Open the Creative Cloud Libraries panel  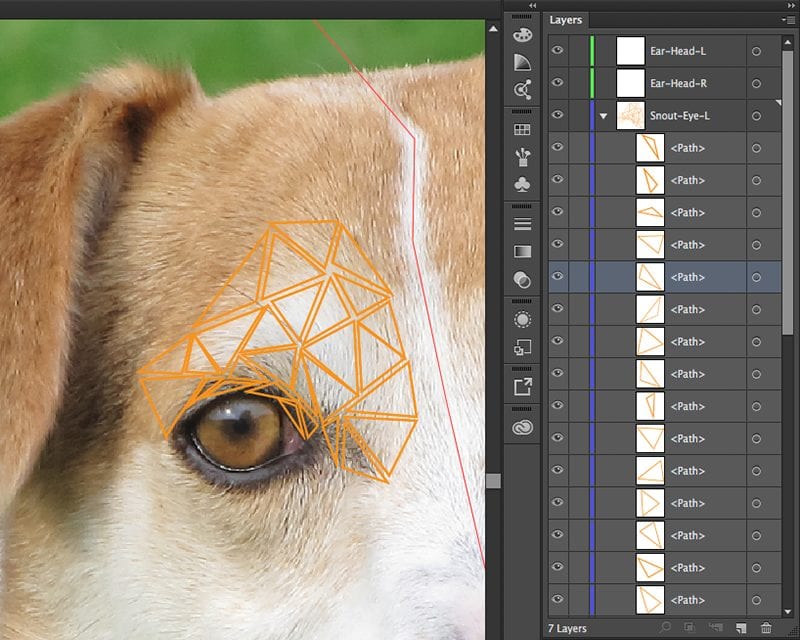click(522, 427)
